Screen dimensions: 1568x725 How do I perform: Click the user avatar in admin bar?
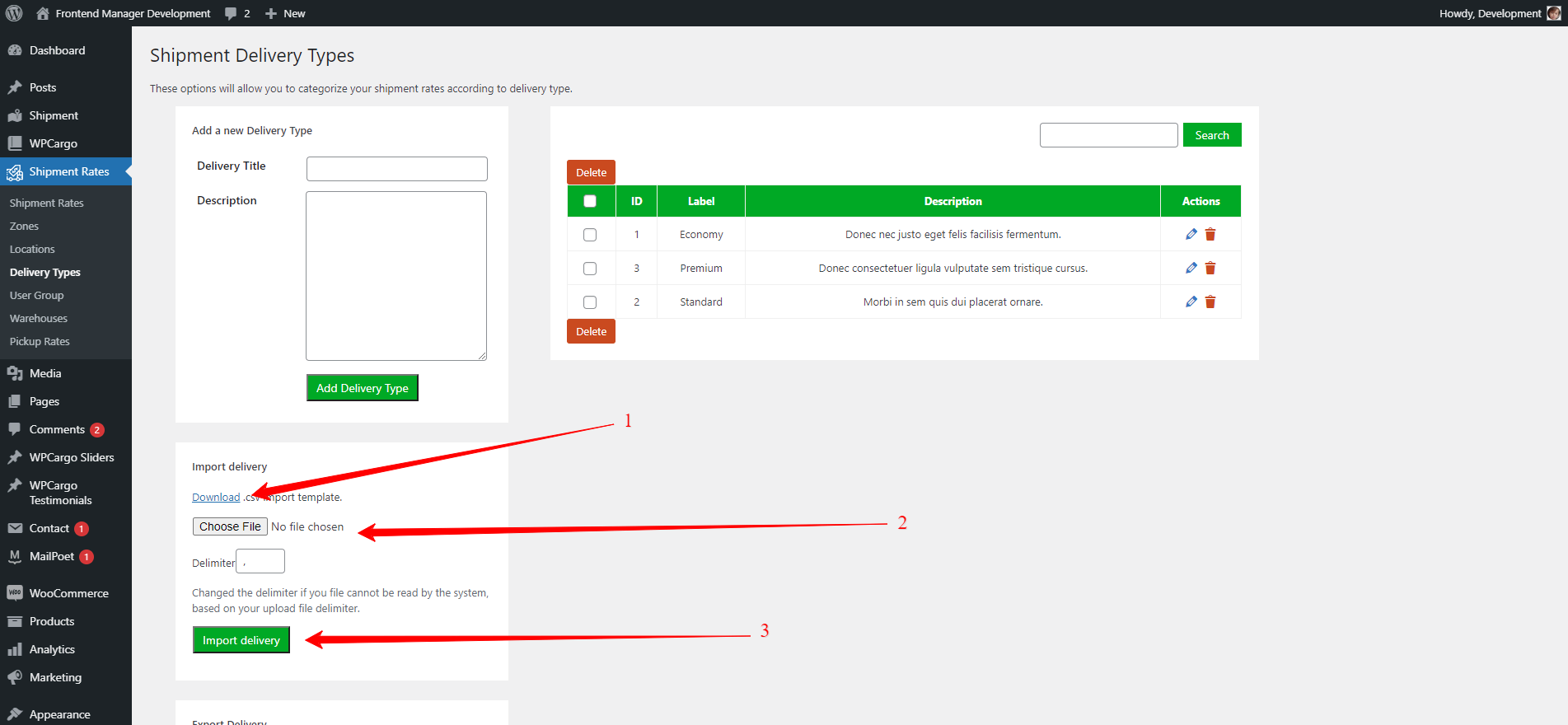(x=1554, y=13)
